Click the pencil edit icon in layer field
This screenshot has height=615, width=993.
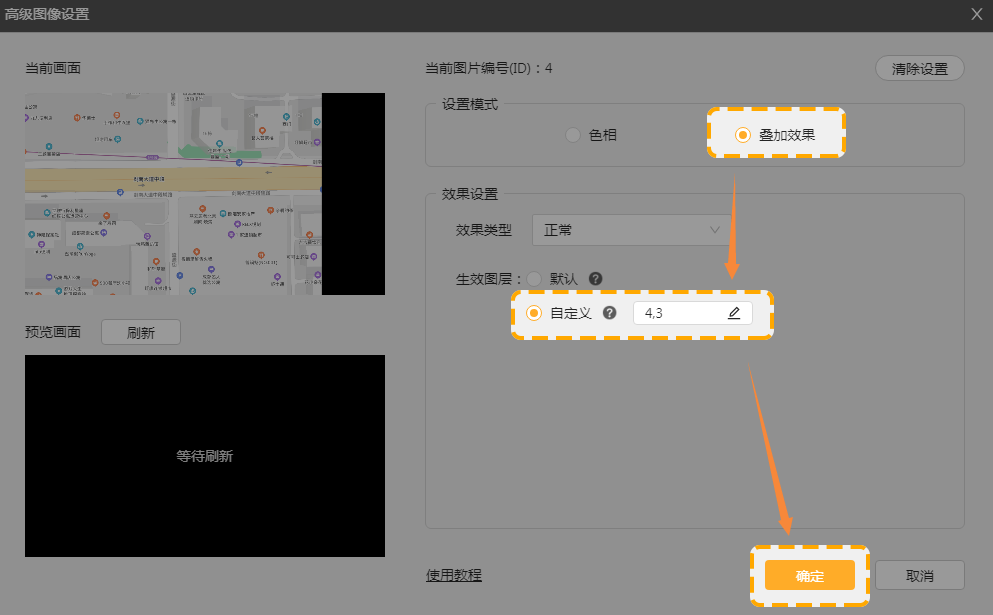coord(734,313)
